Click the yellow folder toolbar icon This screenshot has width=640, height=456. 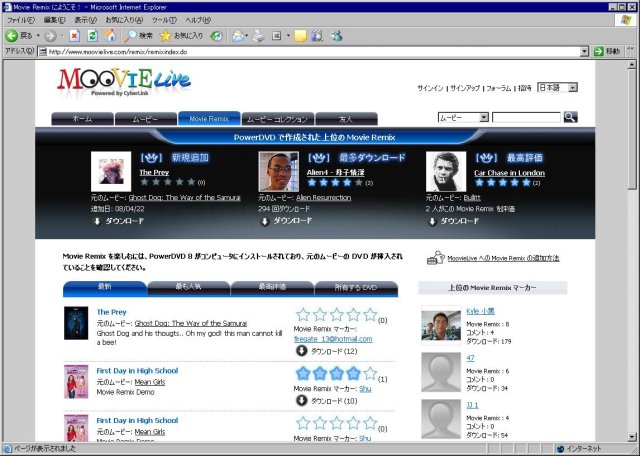coord(300,36)
